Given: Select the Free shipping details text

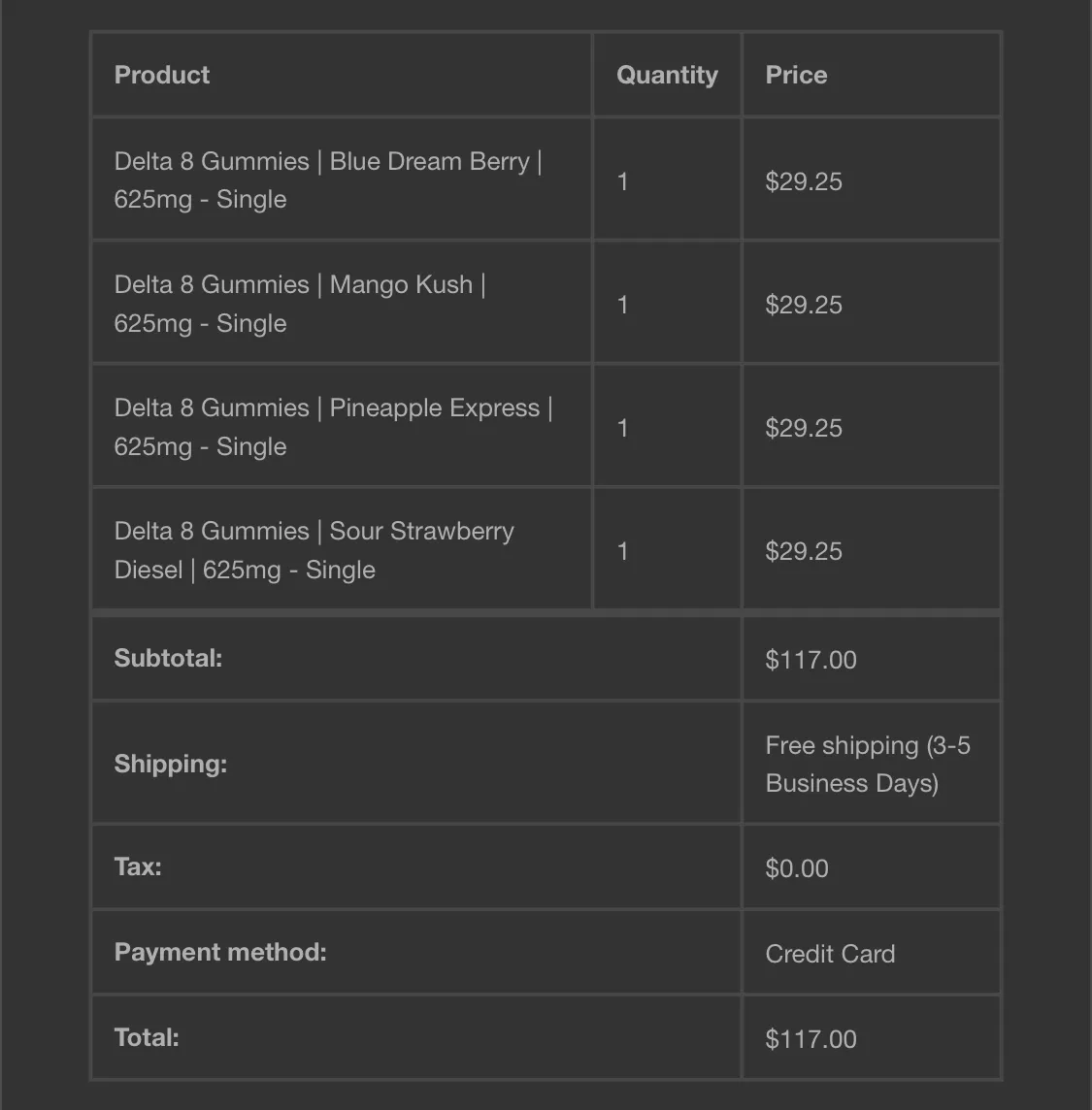Looking at the screenshot, I should pos(868,764).
